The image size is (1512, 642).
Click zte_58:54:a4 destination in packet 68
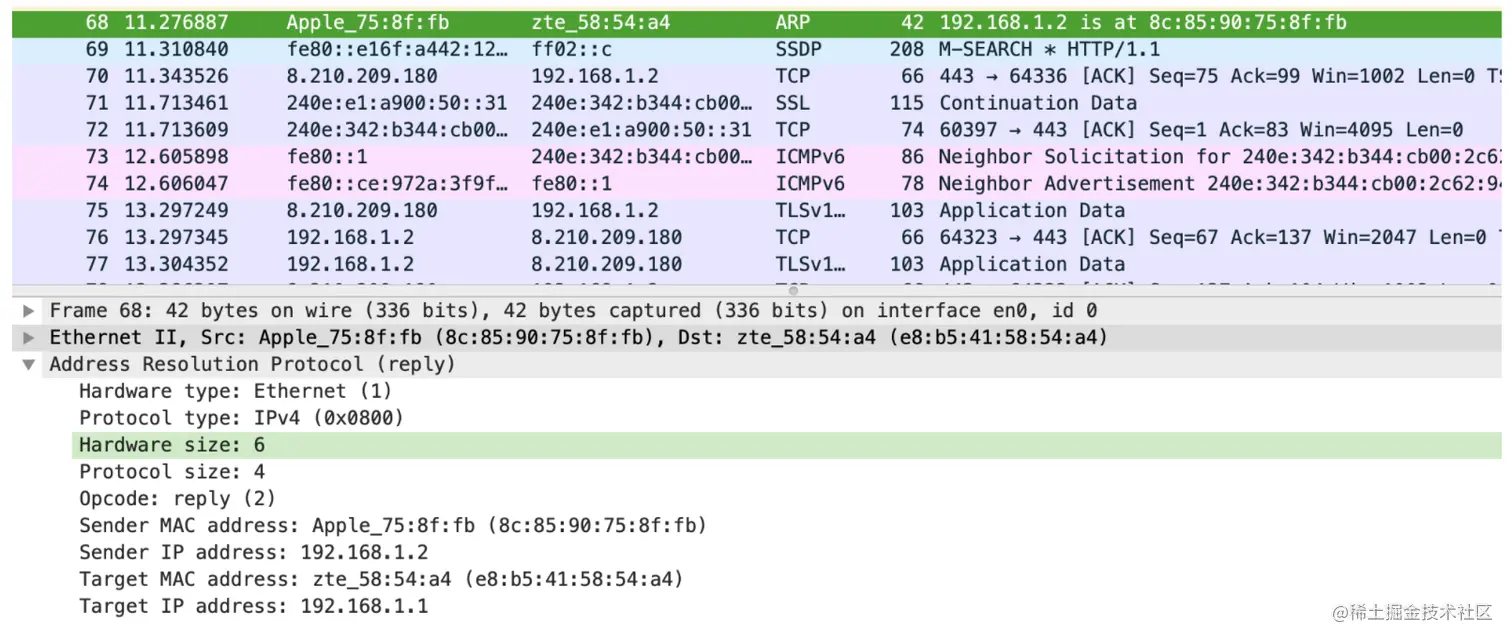pos(601,22)
